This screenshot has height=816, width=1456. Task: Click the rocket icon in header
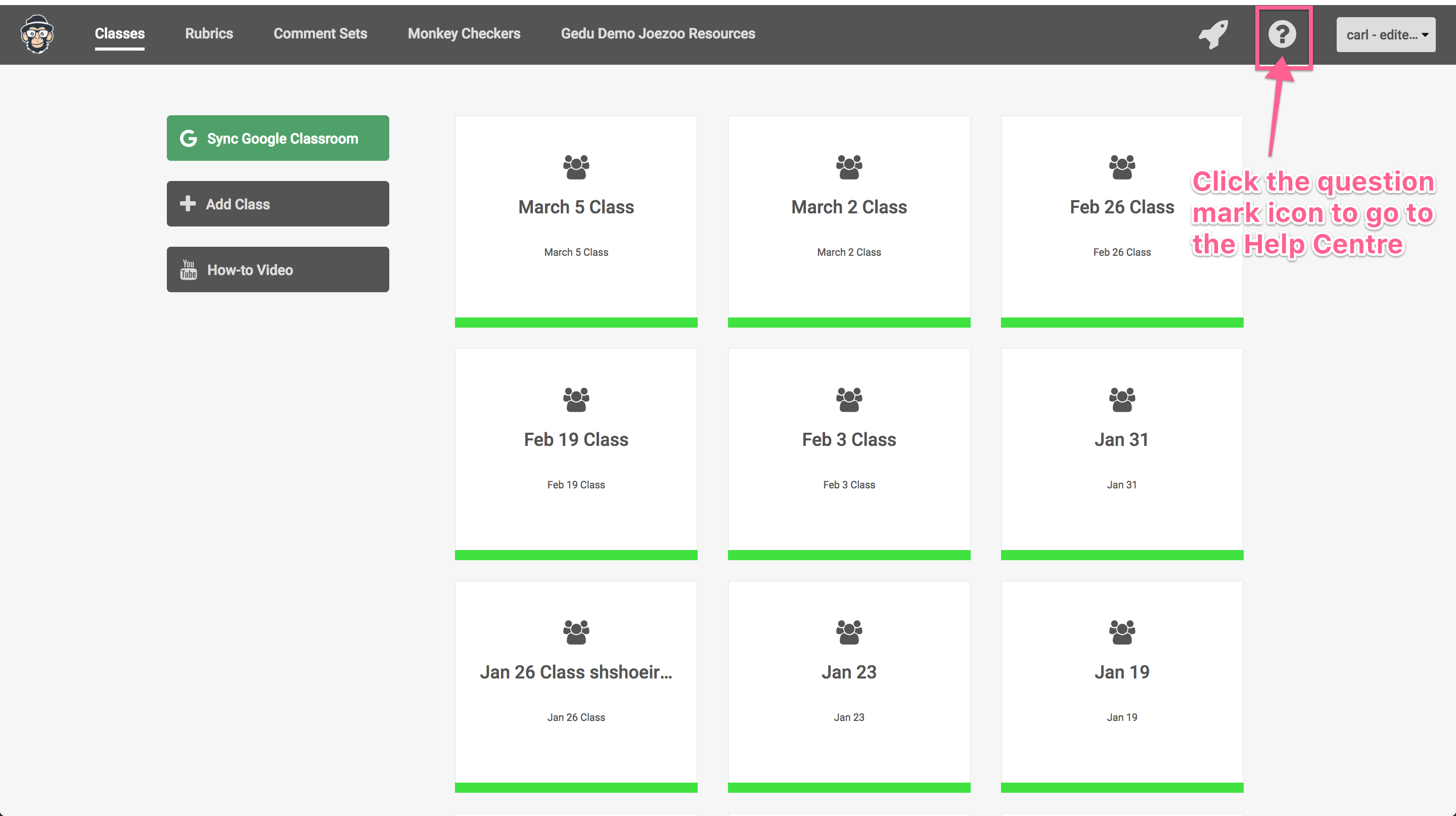pyautogui.click(x=1213, y=34)
